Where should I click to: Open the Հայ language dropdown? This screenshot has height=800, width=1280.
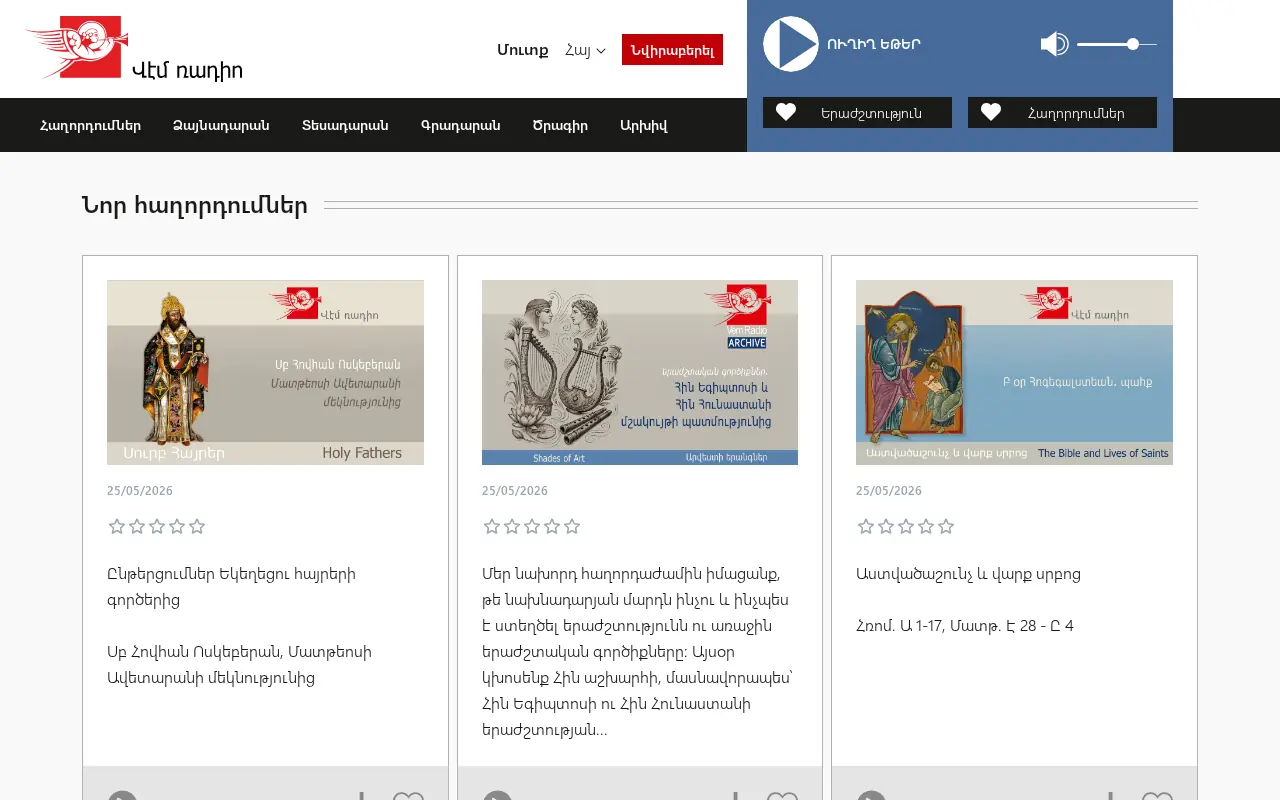click(585, 50)
